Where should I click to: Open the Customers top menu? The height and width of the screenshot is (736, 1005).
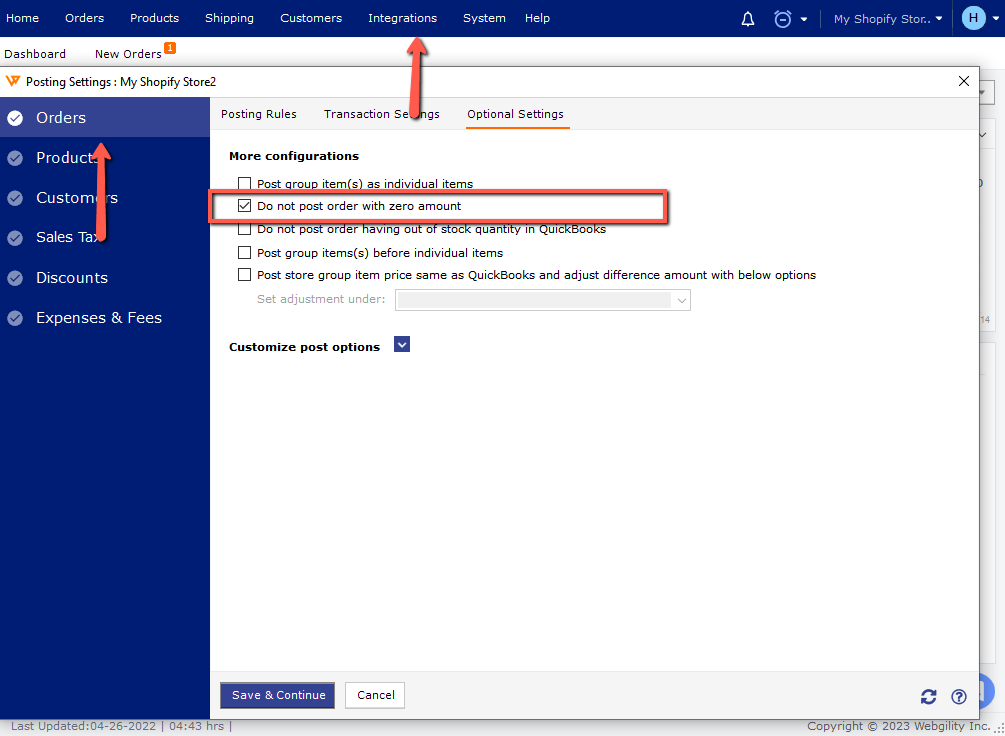coord(311,18)
